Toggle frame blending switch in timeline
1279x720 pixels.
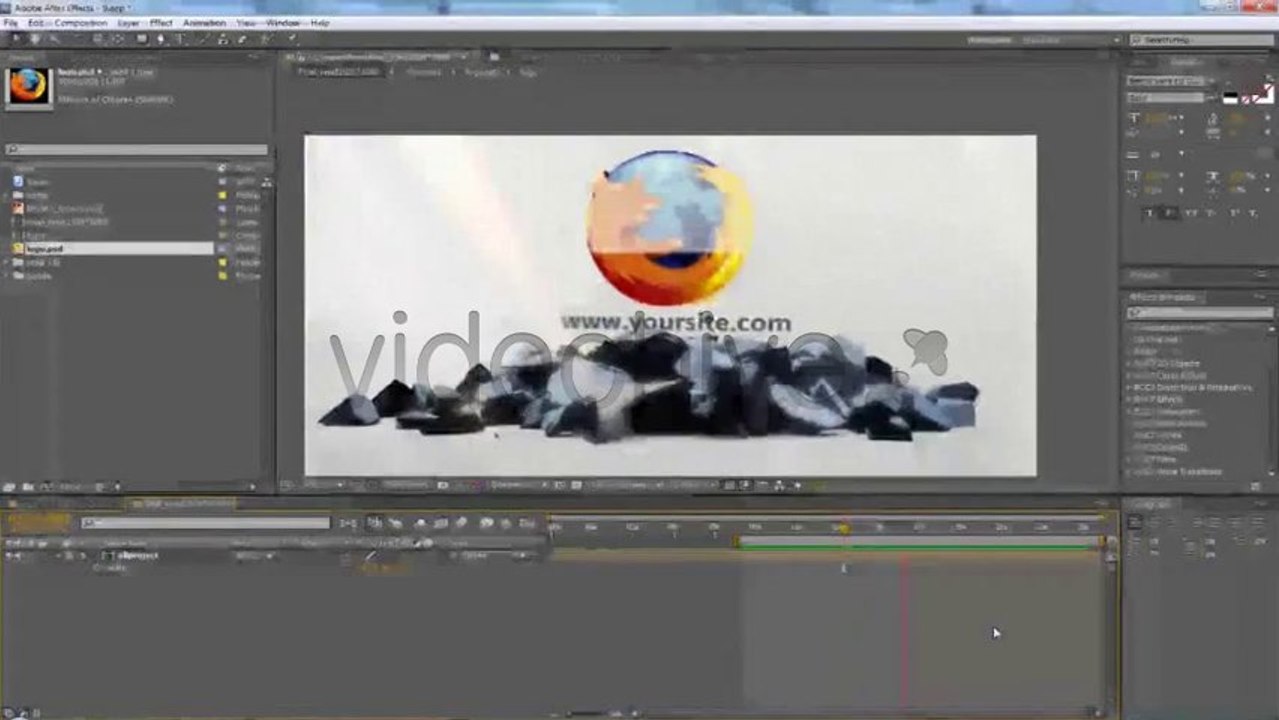click(x=441, y=523)
